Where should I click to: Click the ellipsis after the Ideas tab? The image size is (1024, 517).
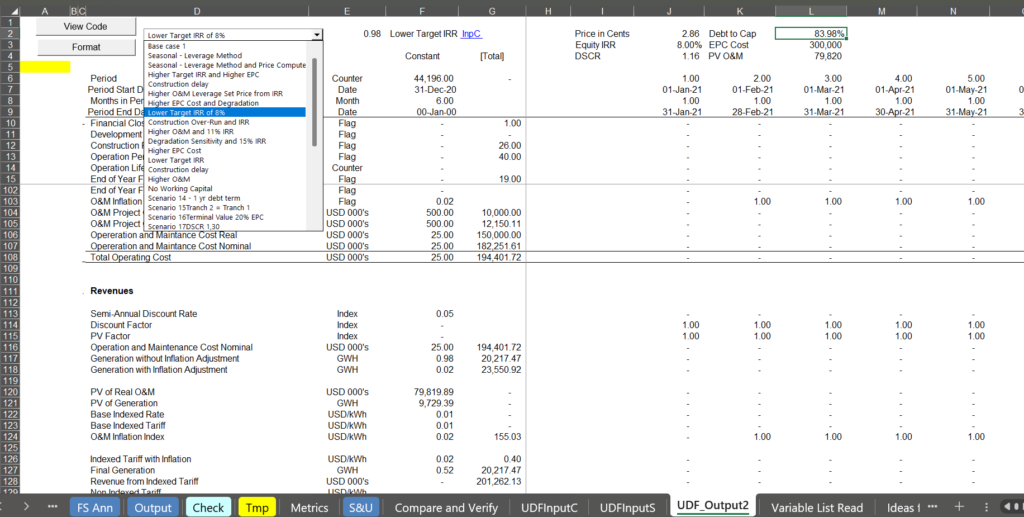[933, 507]
